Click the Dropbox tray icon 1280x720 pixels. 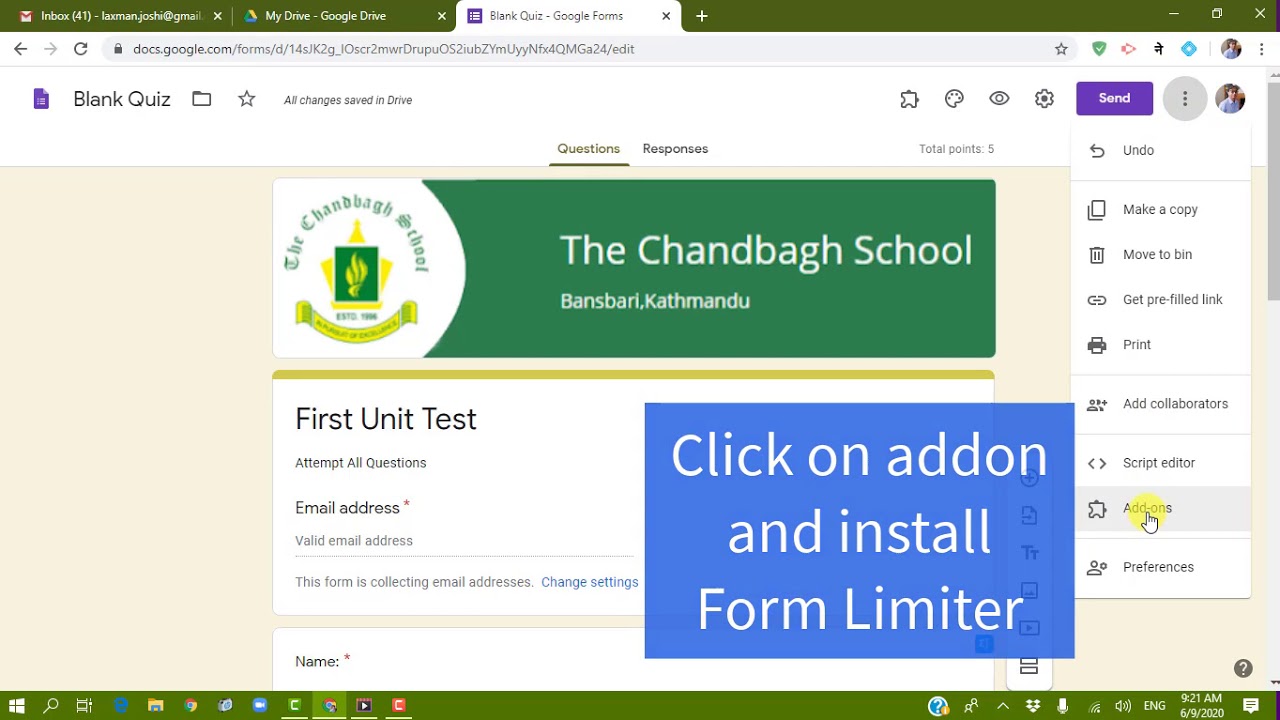click(x=1033, y=706)
